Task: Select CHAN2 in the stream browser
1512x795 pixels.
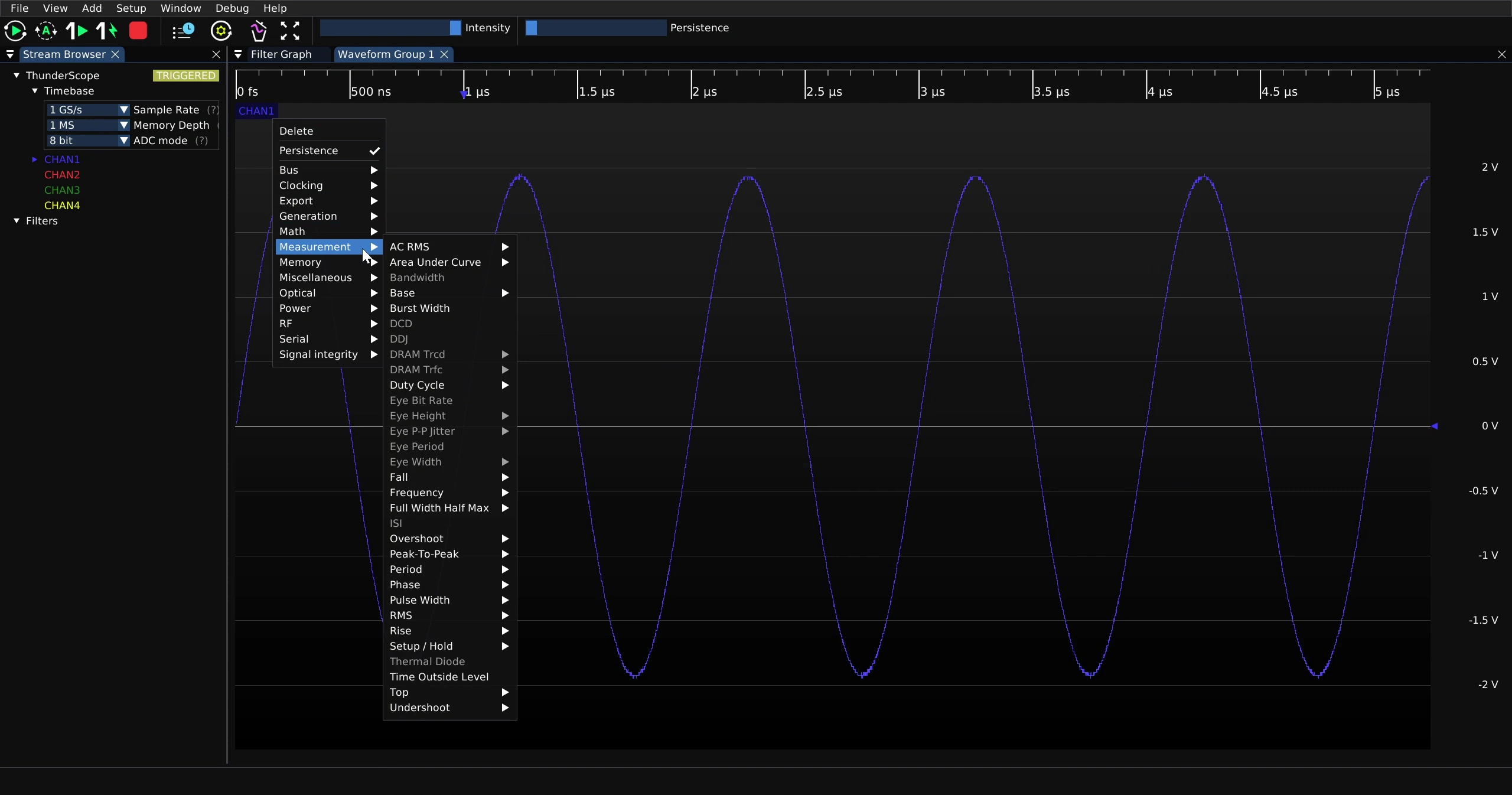Action: point(62,175)
